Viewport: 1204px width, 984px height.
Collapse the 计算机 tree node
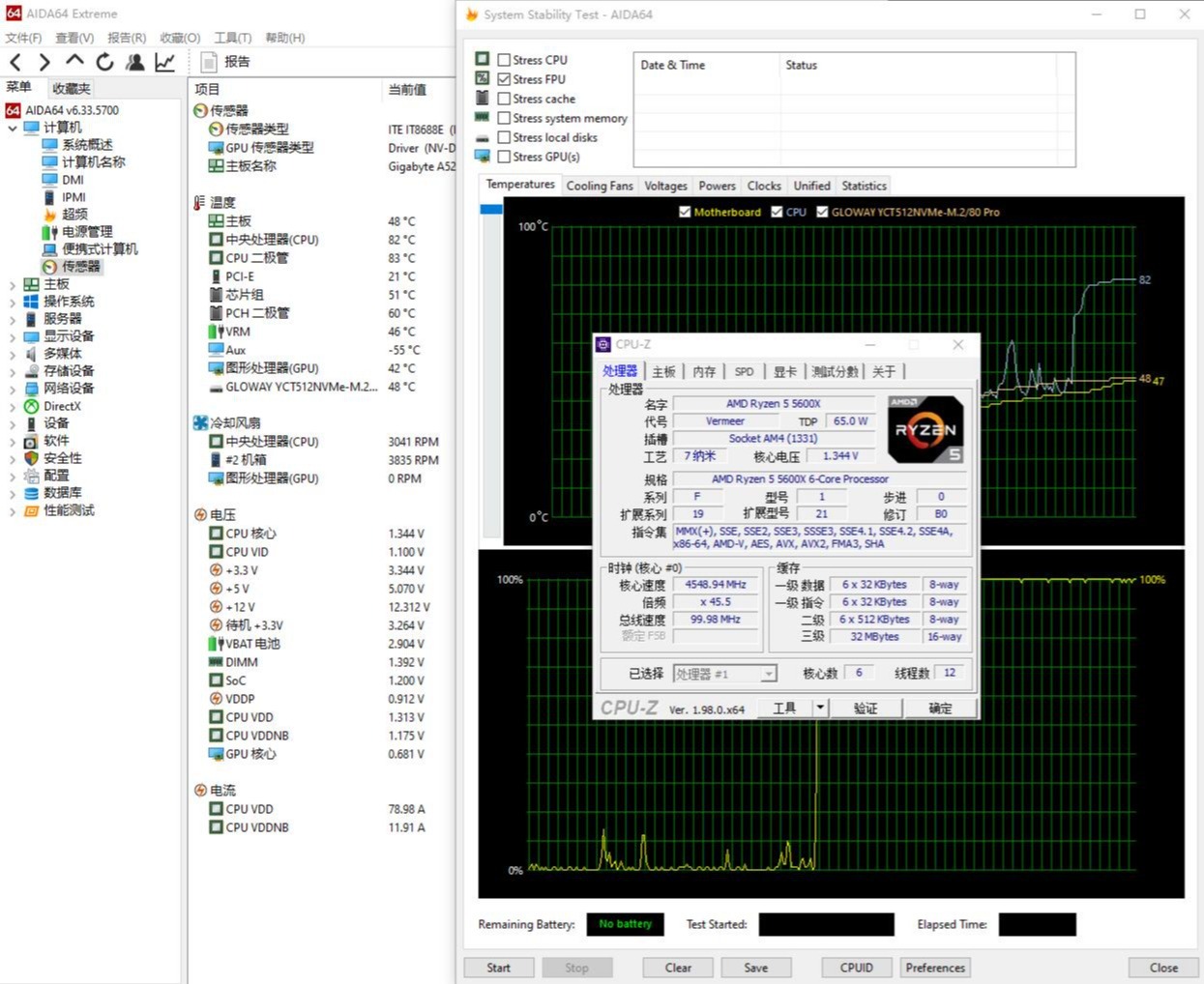pos(13,128)
